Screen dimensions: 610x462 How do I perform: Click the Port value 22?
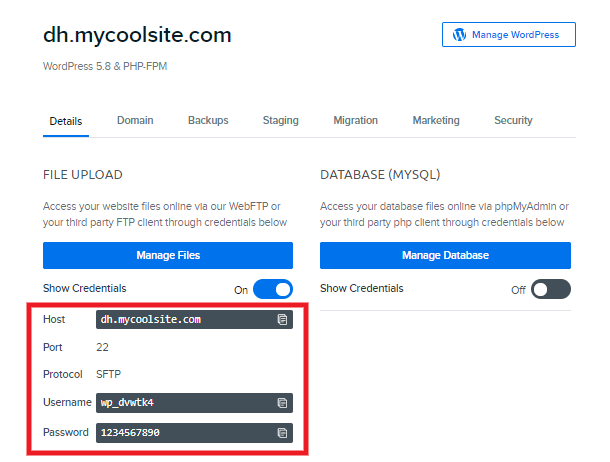pos(102,347)
